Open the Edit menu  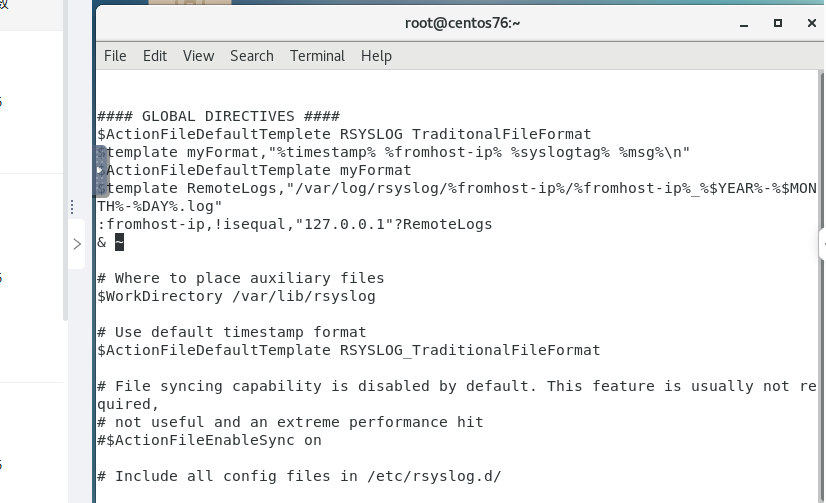[155, 56]
